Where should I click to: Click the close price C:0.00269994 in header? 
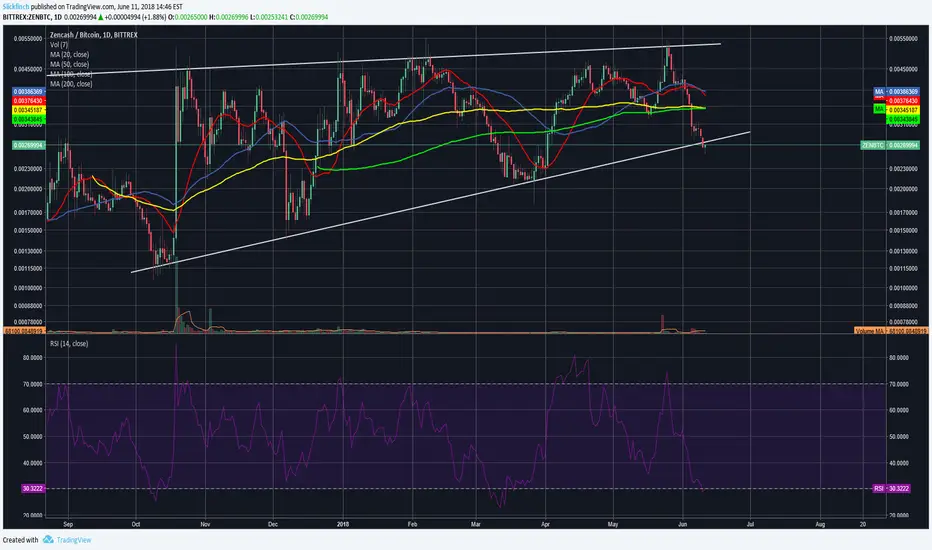(308, 17)
